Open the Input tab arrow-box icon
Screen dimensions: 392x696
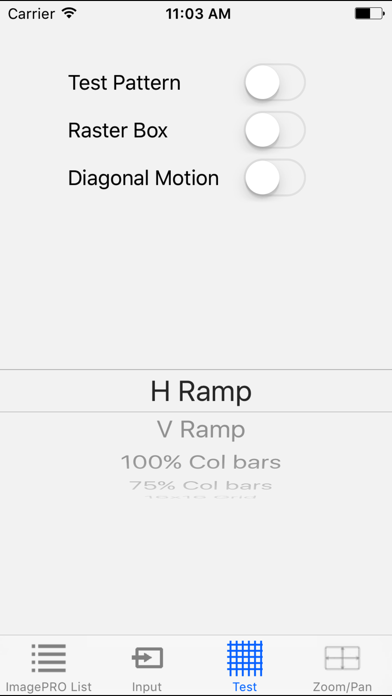pos(147,658)
